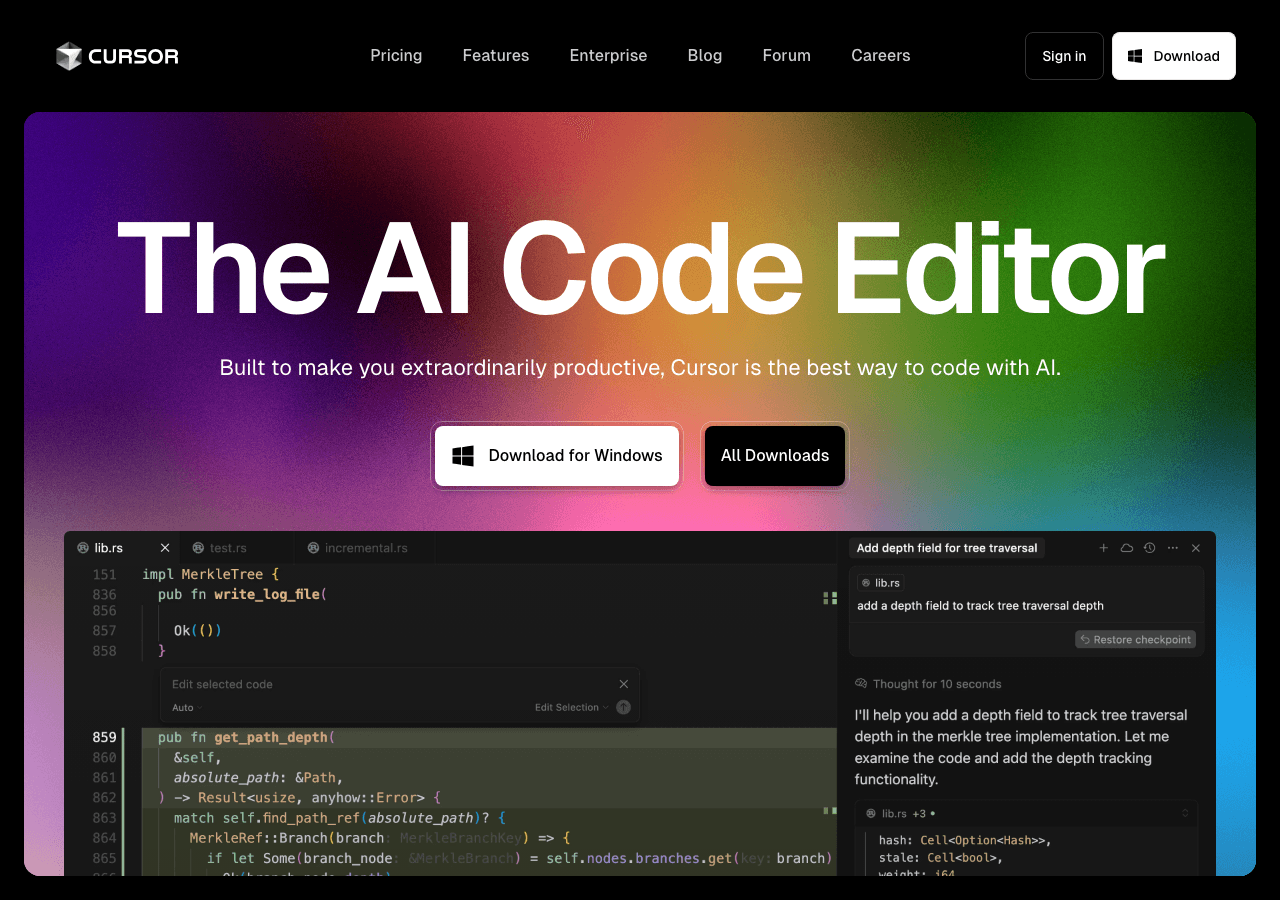
Task: Click the Sign in button
Action: pyautogui.click(x=1063, y=55)
